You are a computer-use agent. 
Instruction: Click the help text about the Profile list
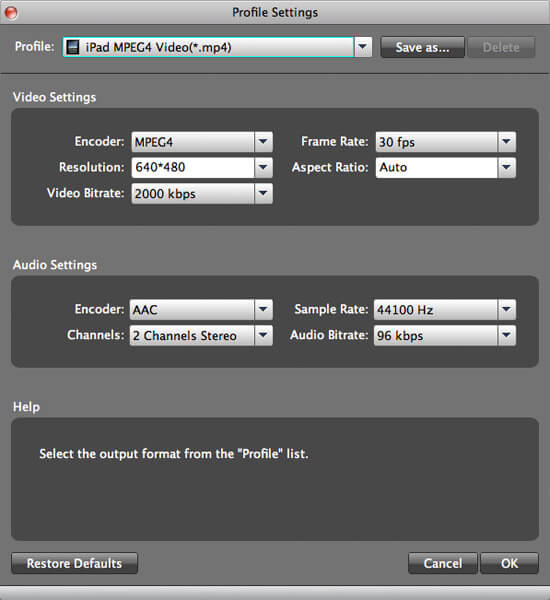(x=174, y=454)
